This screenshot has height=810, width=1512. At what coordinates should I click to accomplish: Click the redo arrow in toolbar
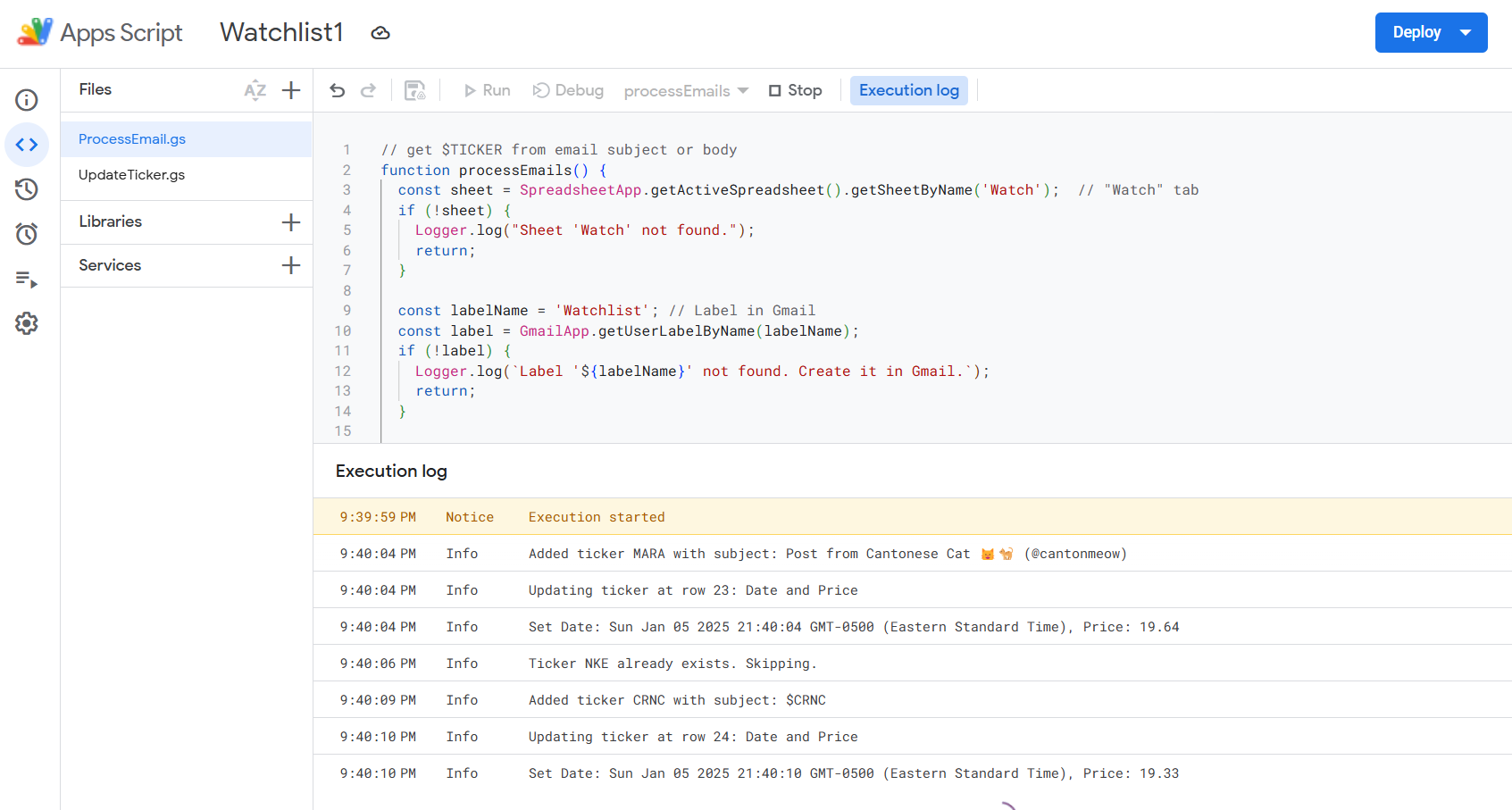(368, 90)
